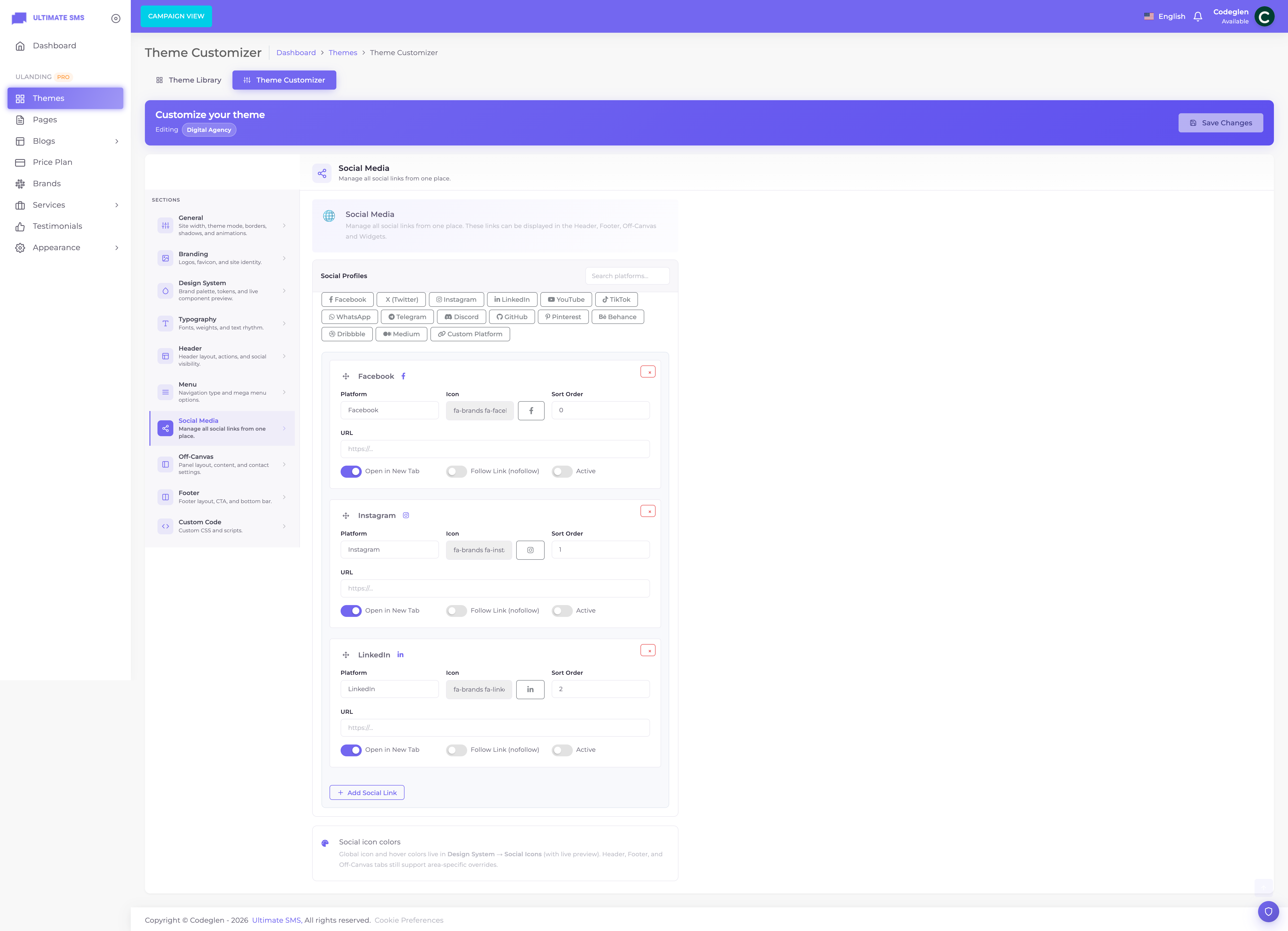
Task: Toggle Follow Link (nofollow) for LinkedIn
Action: (x=457, y=750)
